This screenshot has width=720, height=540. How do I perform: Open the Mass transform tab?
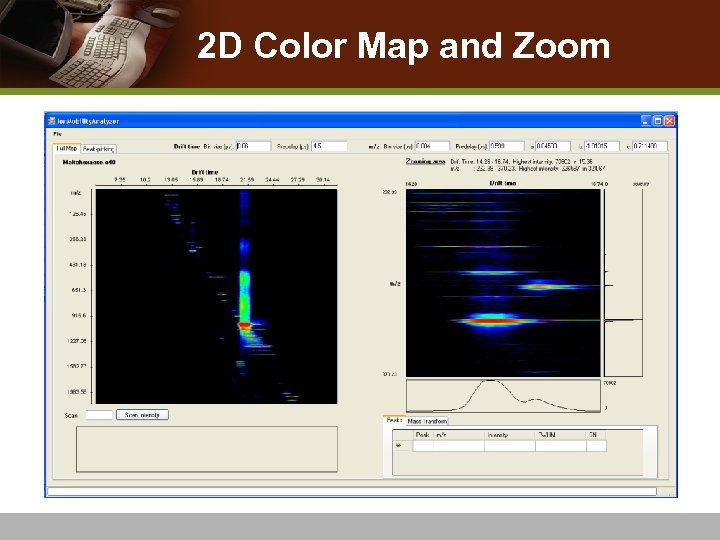click(427, 421)
